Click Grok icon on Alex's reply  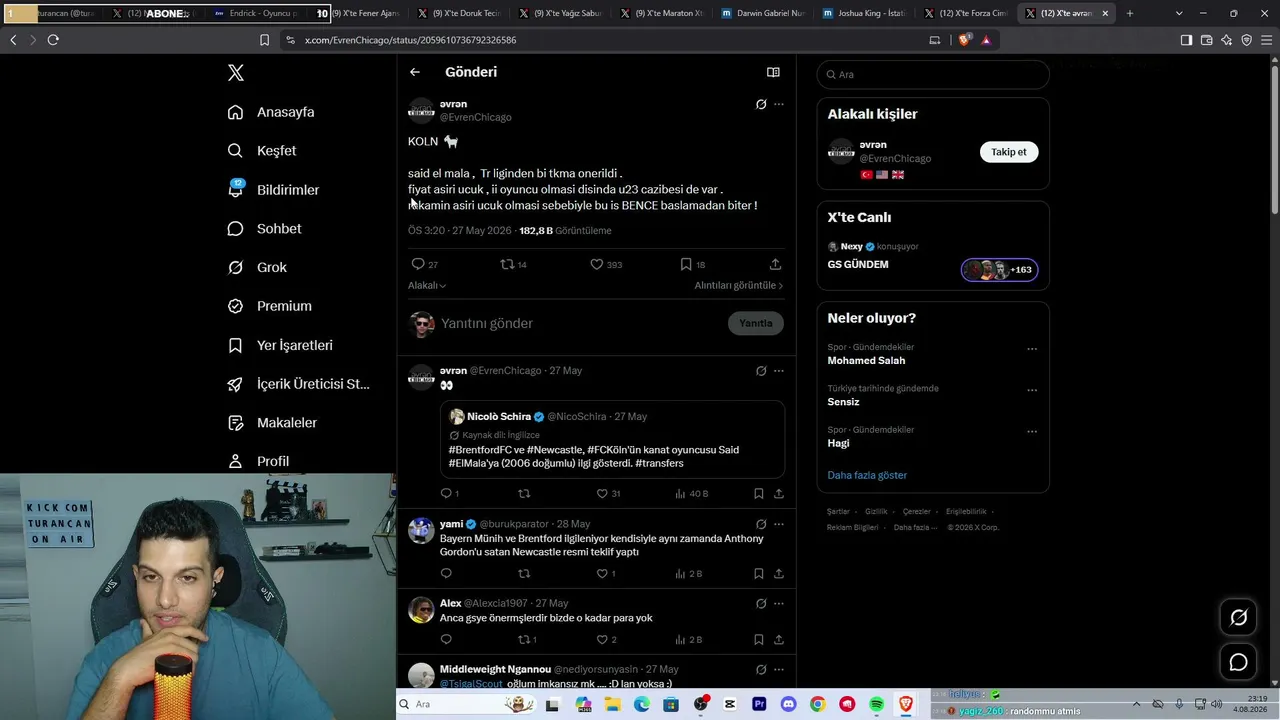pos(761,603)
